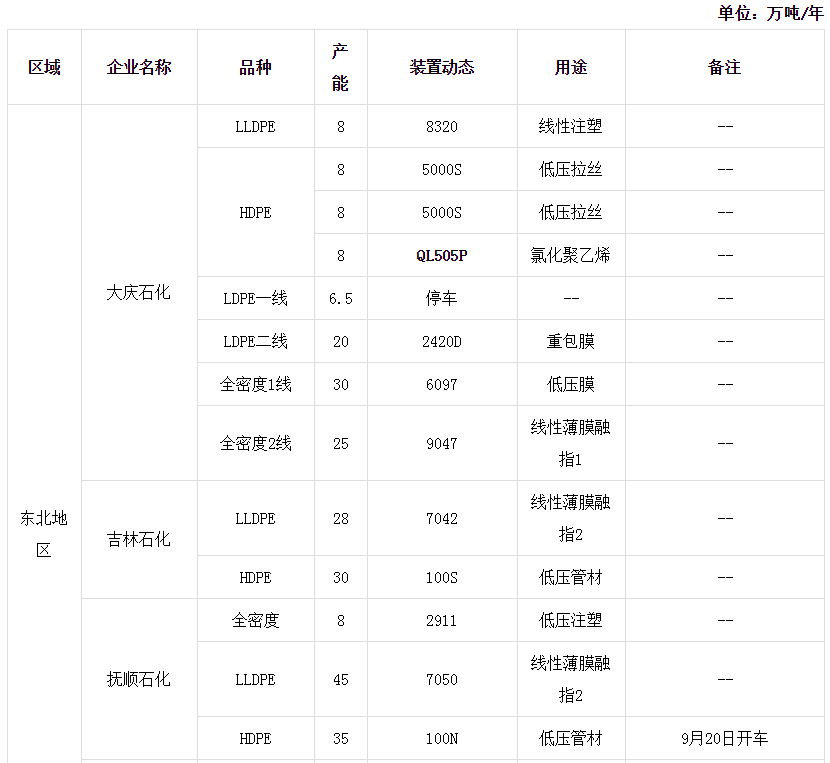Click the 重包膜 usage cell
The image size is (830, 763).
click(x=571, y=341)
